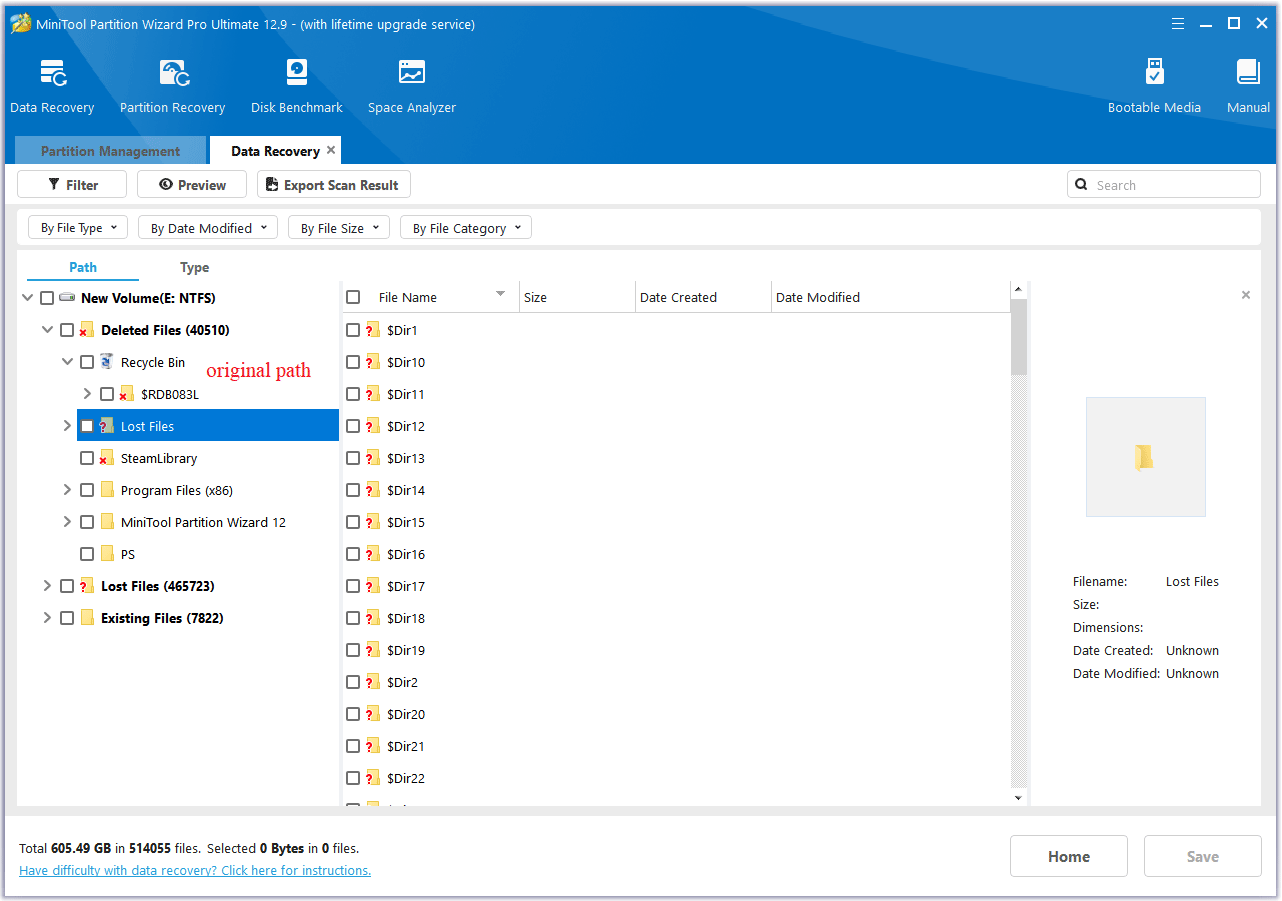Switch to the Type view tab
This screenshot has width=1282, height=901.
click(194, 267)
